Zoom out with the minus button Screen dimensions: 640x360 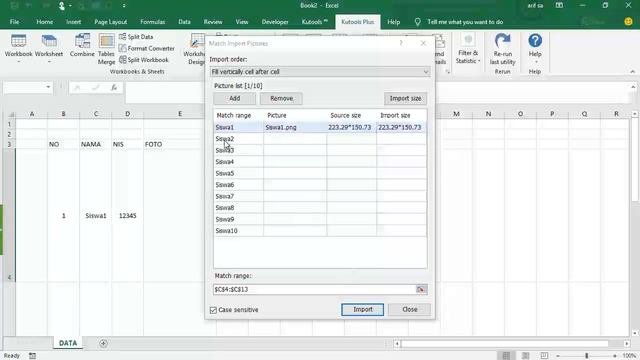tap(558, 356)
